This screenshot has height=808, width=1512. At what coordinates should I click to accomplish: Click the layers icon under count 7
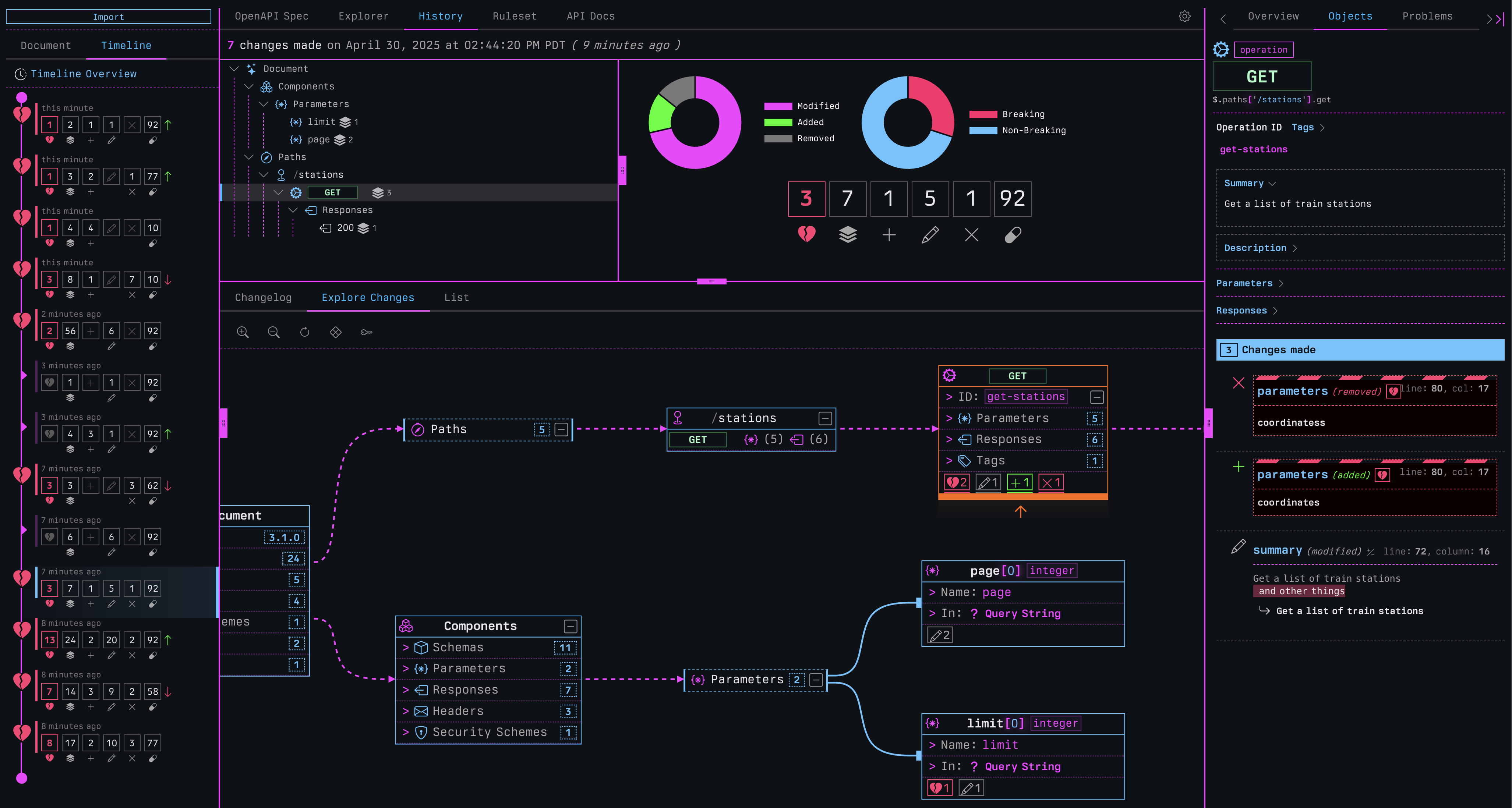click(x=848, y=235)
